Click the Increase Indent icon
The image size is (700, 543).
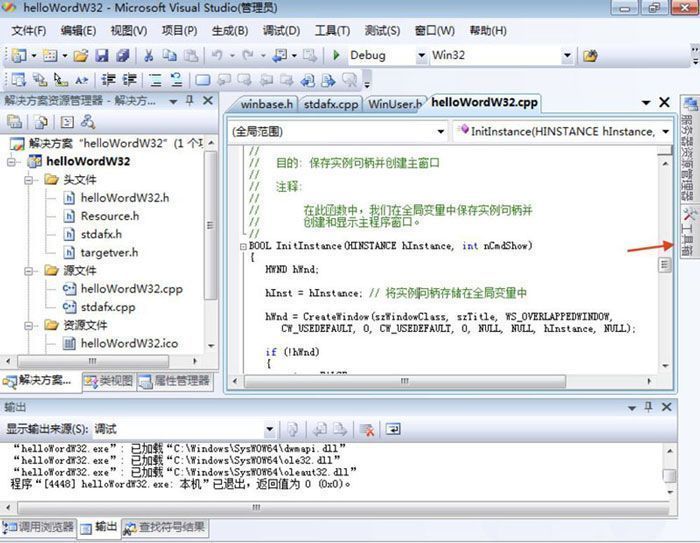click(129, 80)
